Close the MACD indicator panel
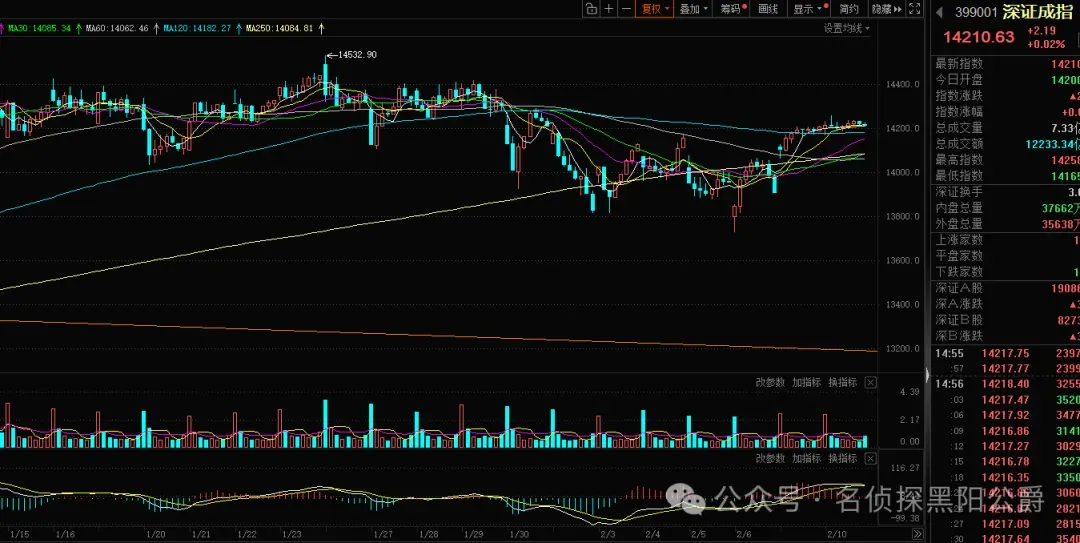This screenshot has width=1080, height=543. click(x=871, y=459)
